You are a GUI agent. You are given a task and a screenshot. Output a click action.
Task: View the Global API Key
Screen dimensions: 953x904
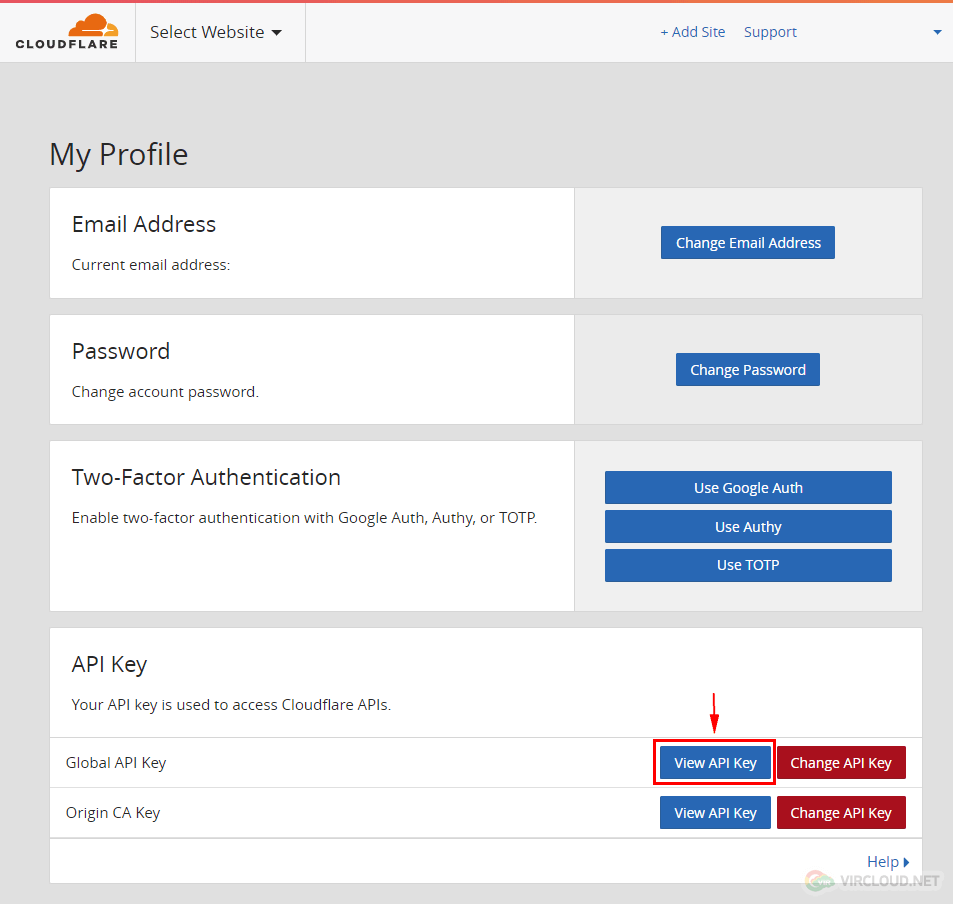715,762
